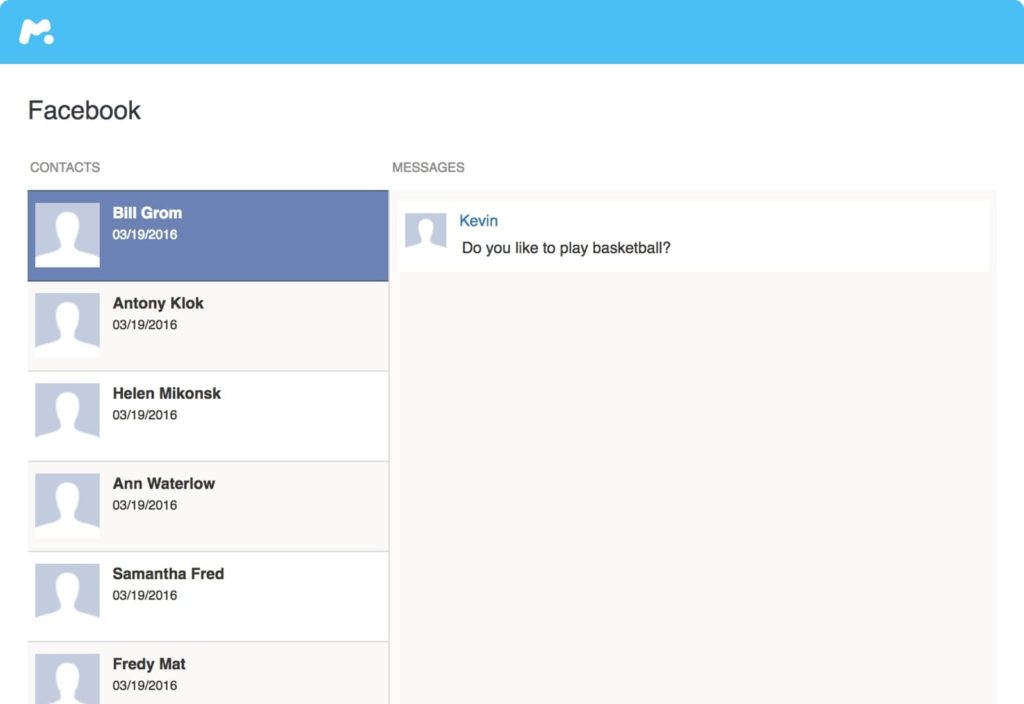Click Samantha Fred's profile avatar
The width and height of the screenshot is (1024, 704).
(x=67, y=595)
